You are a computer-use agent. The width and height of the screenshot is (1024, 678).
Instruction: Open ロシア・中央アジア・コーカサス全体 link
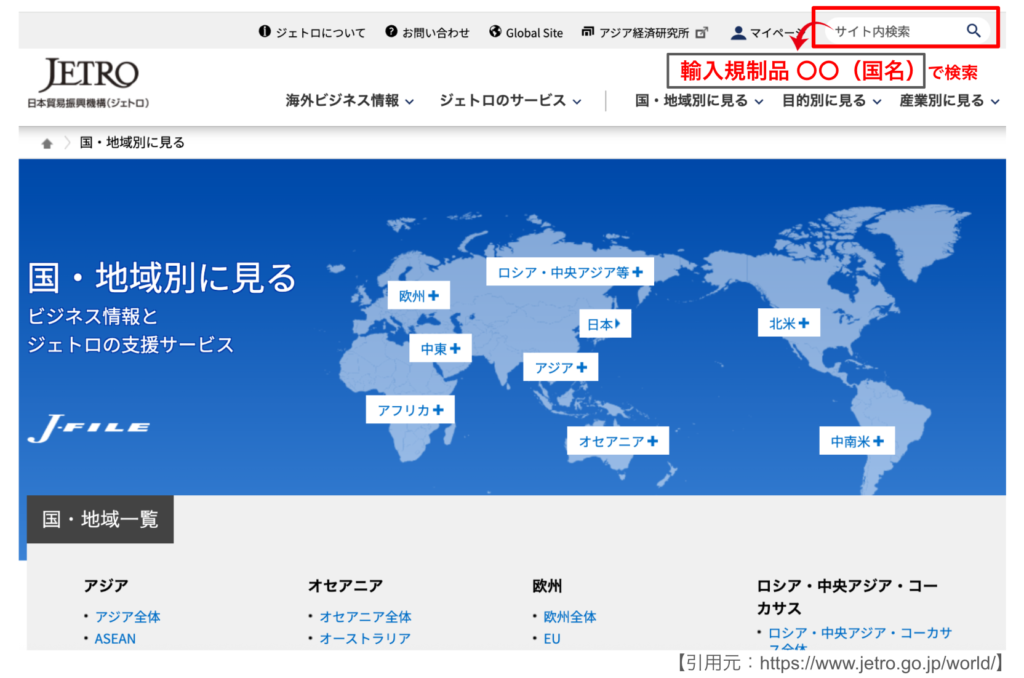click(859, 637)
